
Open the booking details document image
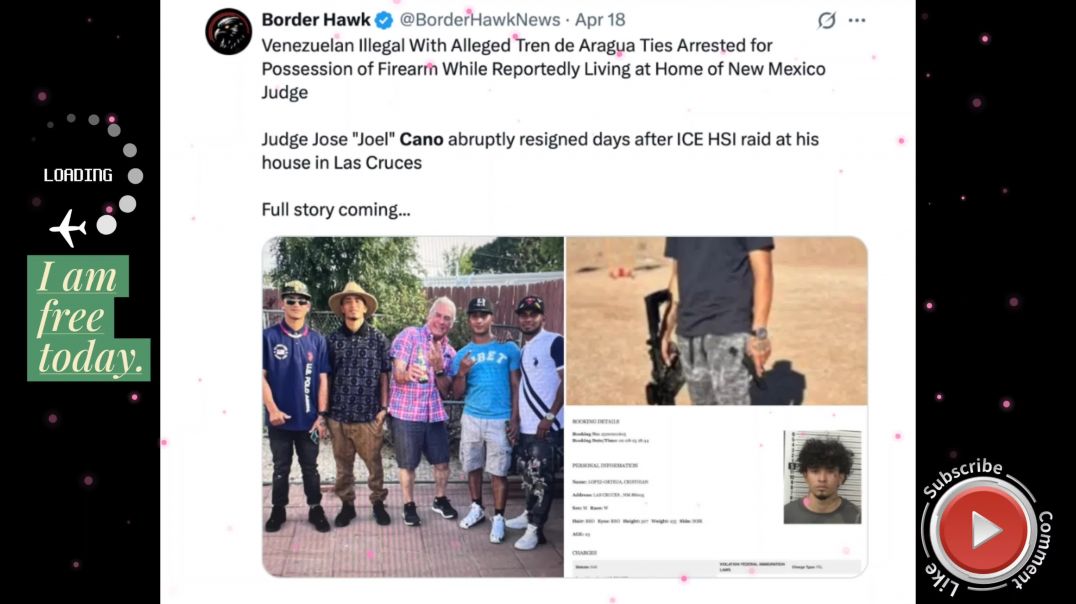coord(716,491)
